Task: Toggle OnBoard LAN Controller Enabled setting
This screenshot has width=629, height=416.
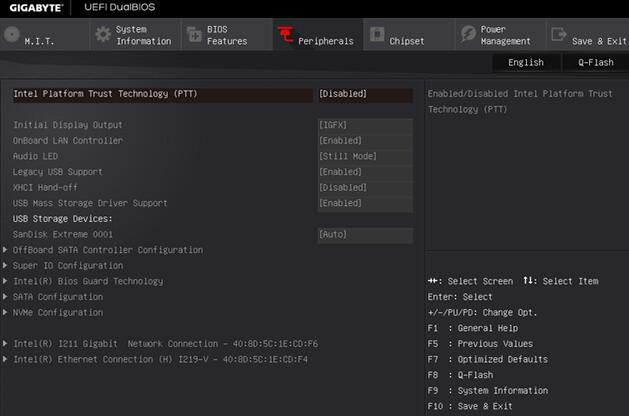Action: point(364,141)
